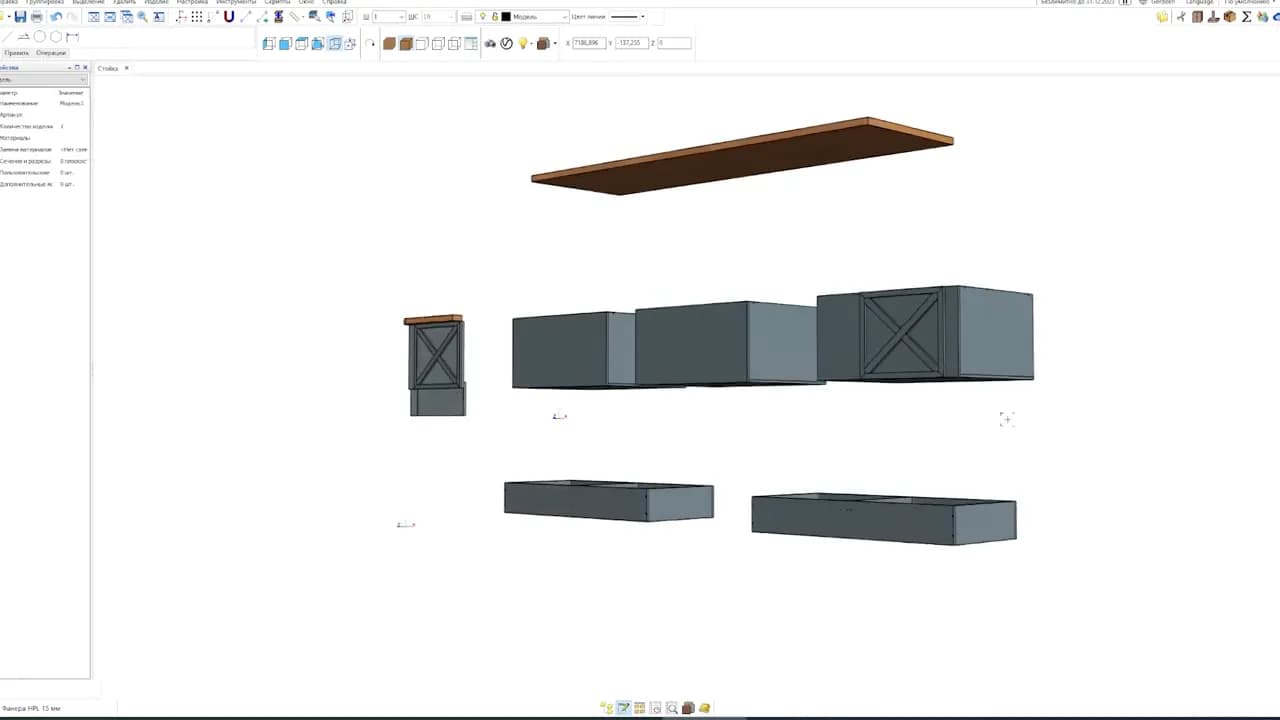Toggle the dotted grid icon in the toolbar
1280x720 pixels.
(x=197, y=17)
